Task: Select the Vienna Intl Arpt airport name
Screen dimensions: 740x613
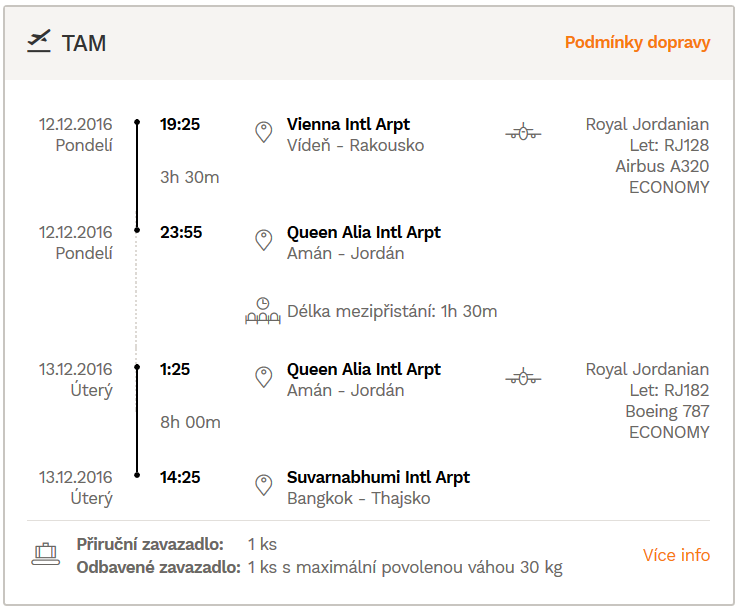Action: pyautogui.click(x=348, y=124)
